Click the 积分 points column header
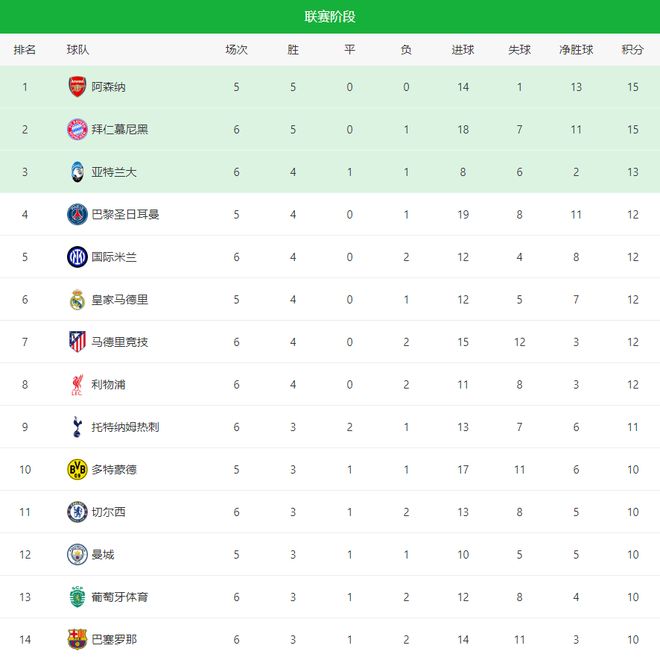This screenshot has height=660, width=660. pos(632,50)
